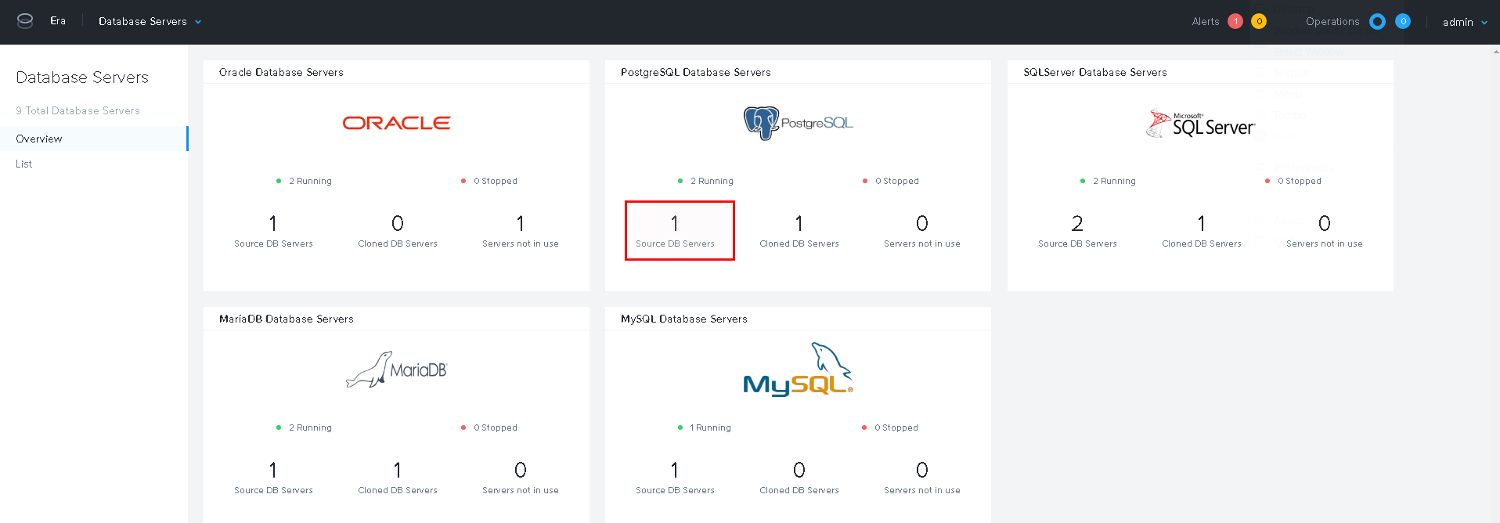Click the Oracle logo
This screenshot has height=523, width=1500.
397,123
